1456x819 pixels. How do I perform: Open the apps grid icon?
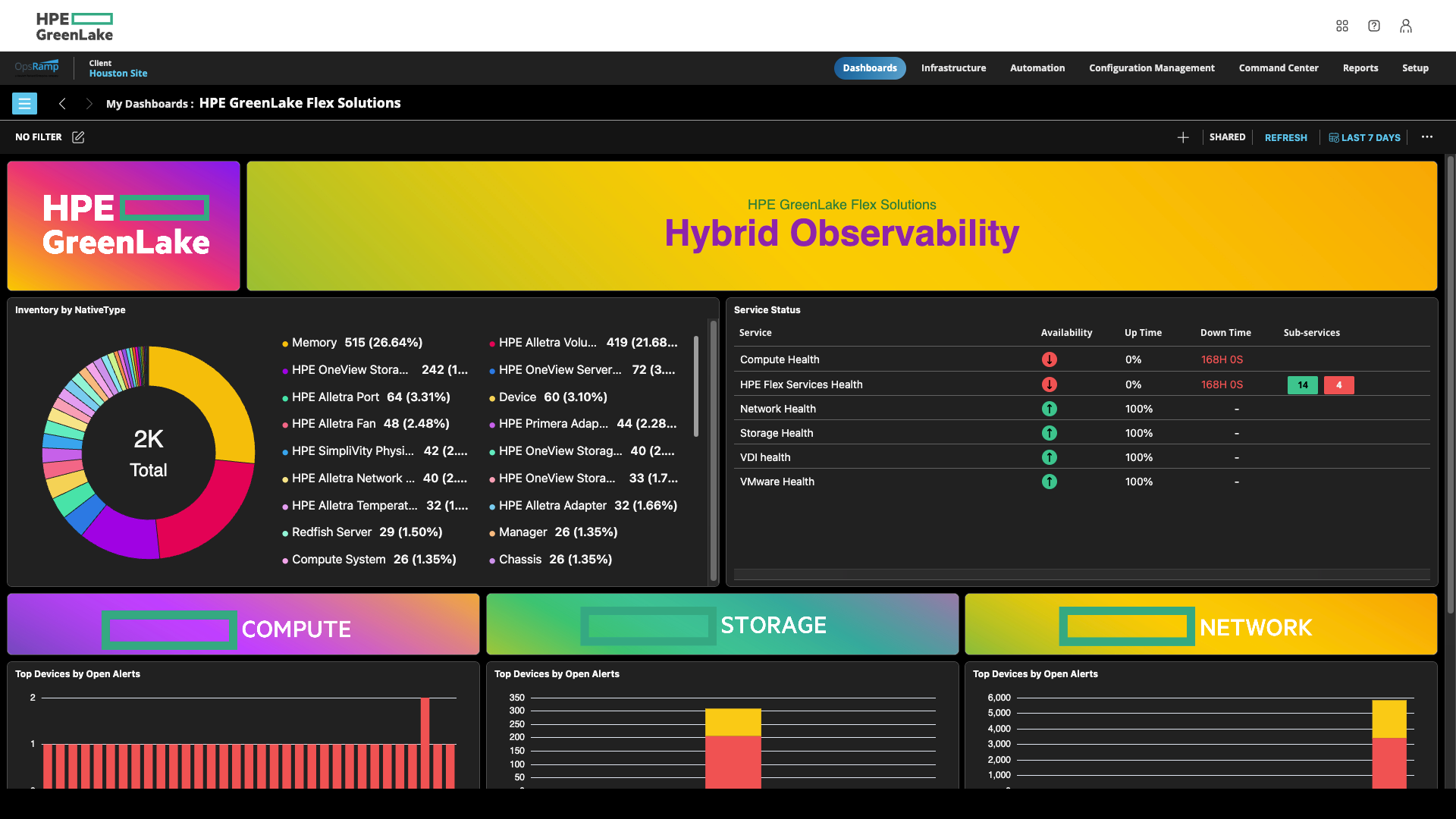tap(1341, 26)
